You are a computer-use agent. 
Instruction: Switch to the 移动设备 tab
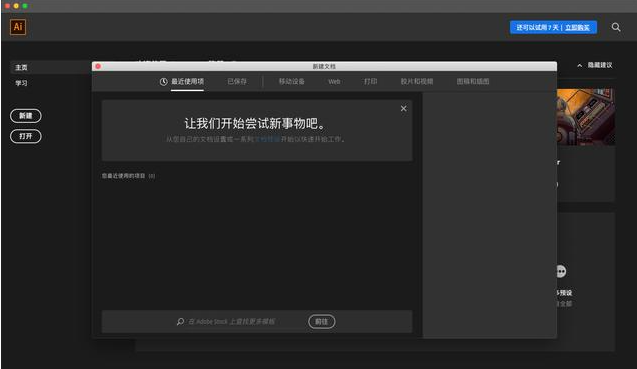[x=291, y=82]
